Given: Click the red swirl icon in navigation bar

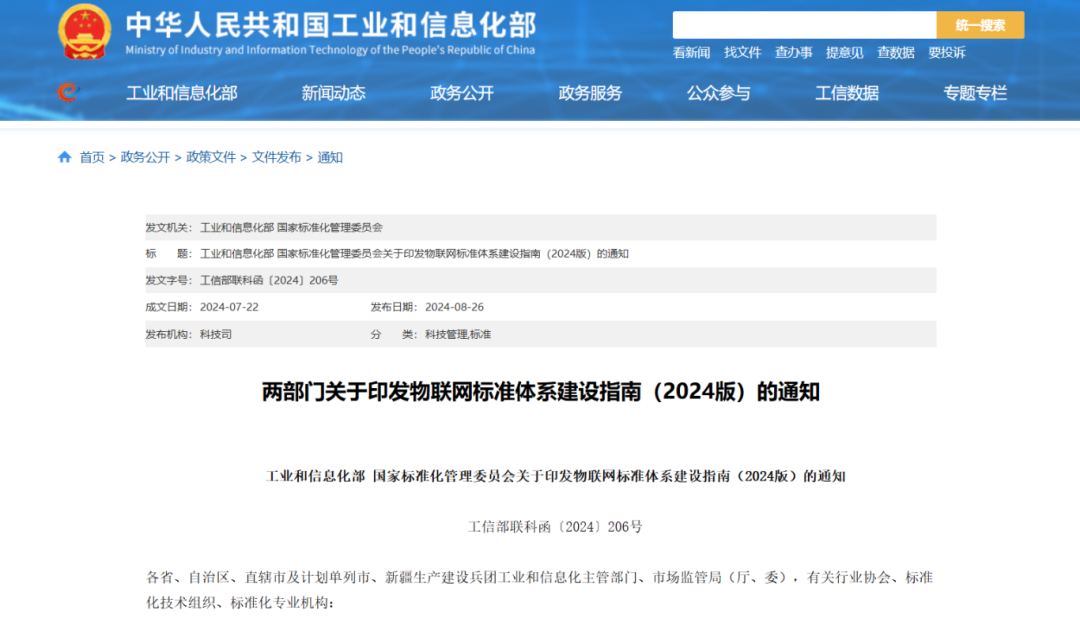Looking at the screenshot, I should pos(67,93).
